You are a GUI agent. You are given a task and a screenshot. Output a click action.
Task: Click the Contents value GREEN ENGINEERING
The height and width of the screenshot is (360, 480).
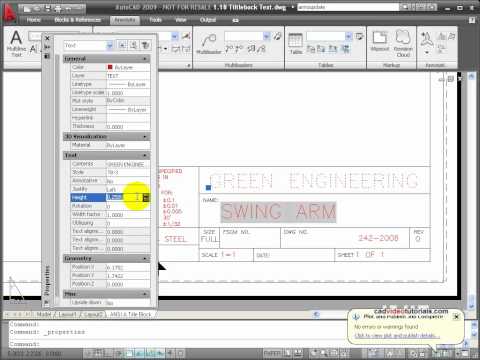[x=128, y=164]
